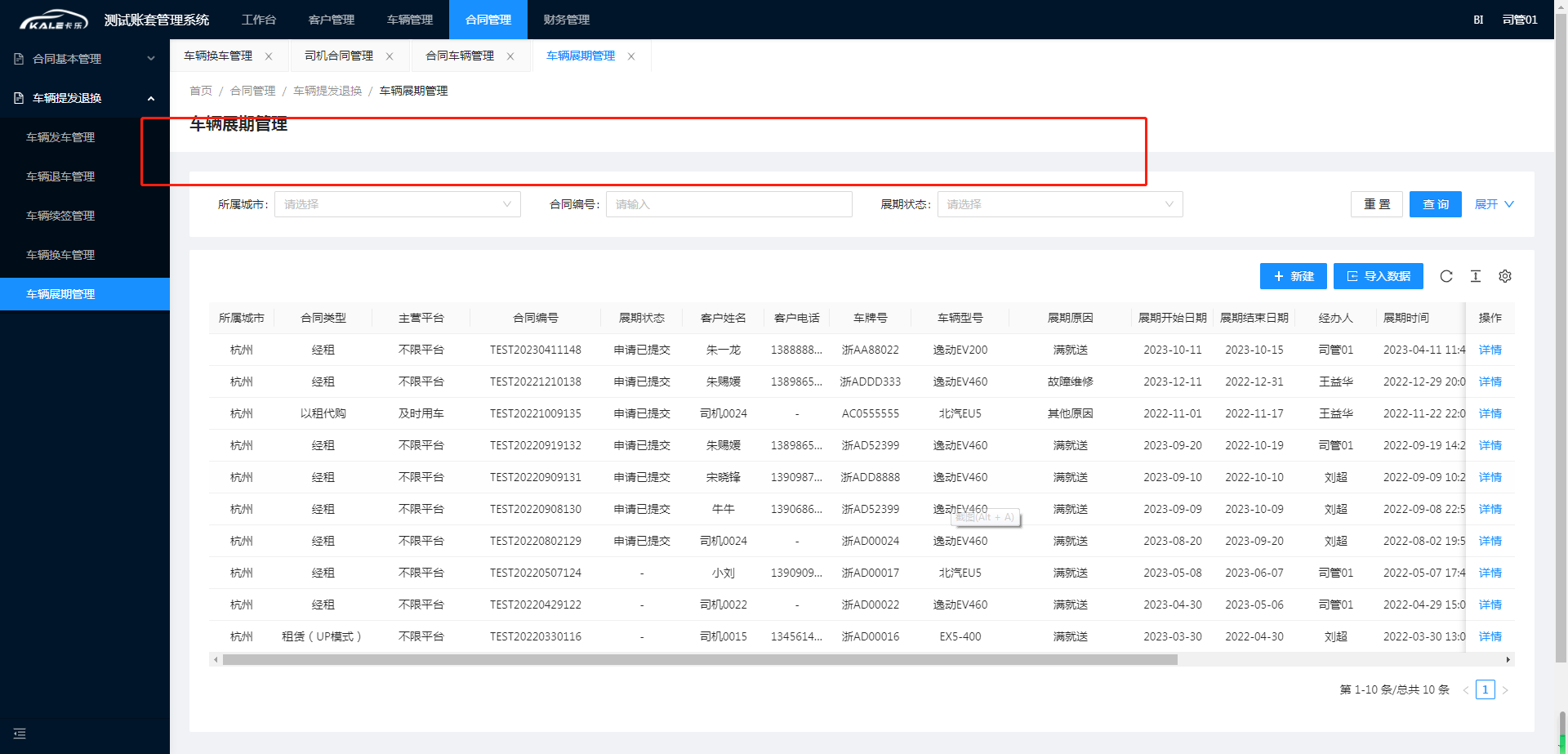Open the 司管01 user menu
1568x754 pixels.
tap(1520, 20)
